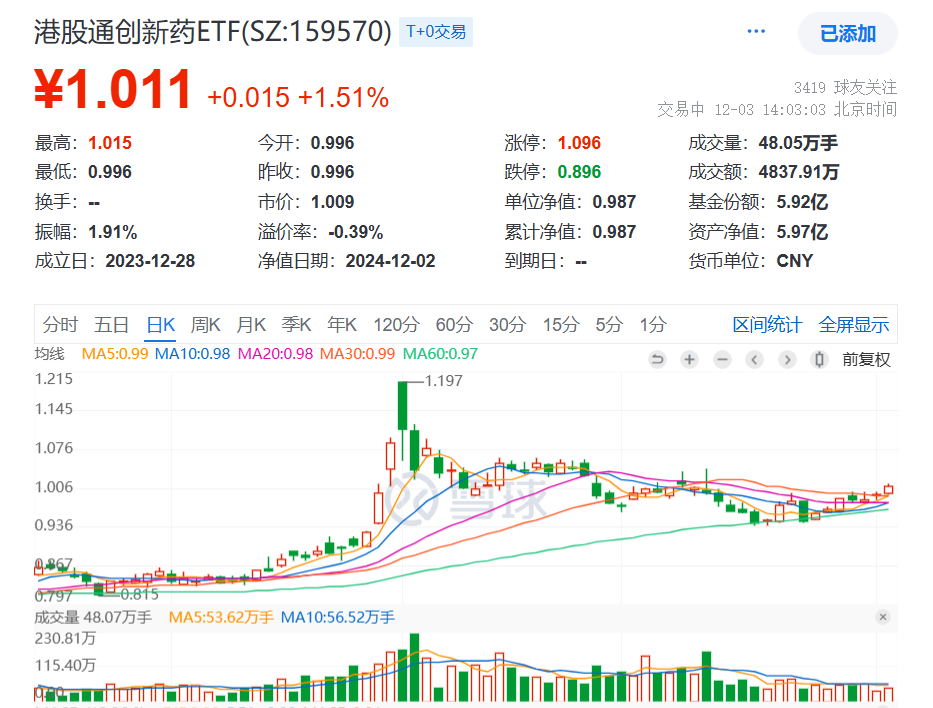Click the 1.197 peak candlestick
Screen dimensions: 933x708
(402, 405)
